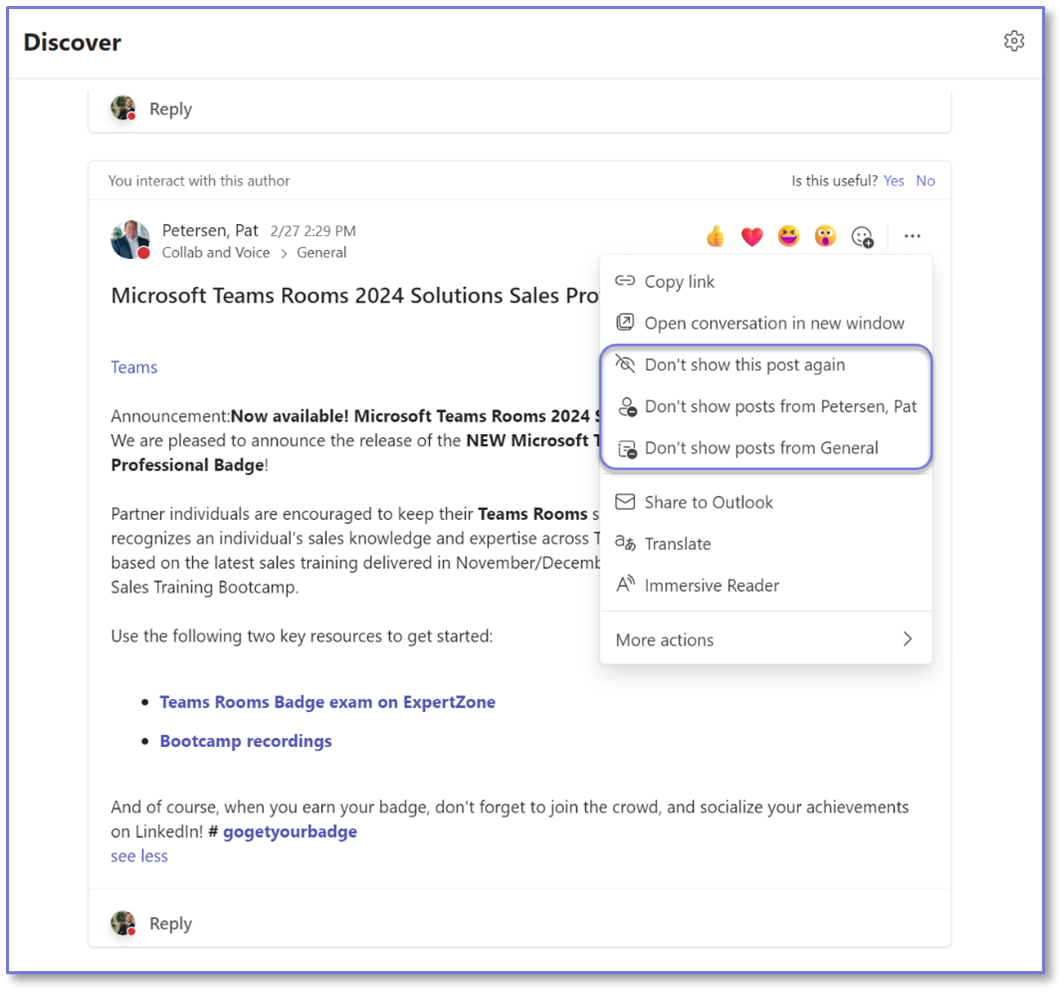Image resolution: width=1064 pixels, height=993 pixels.
Task: Click Pat Petersen's profile picture
Action: click(130, 240)
